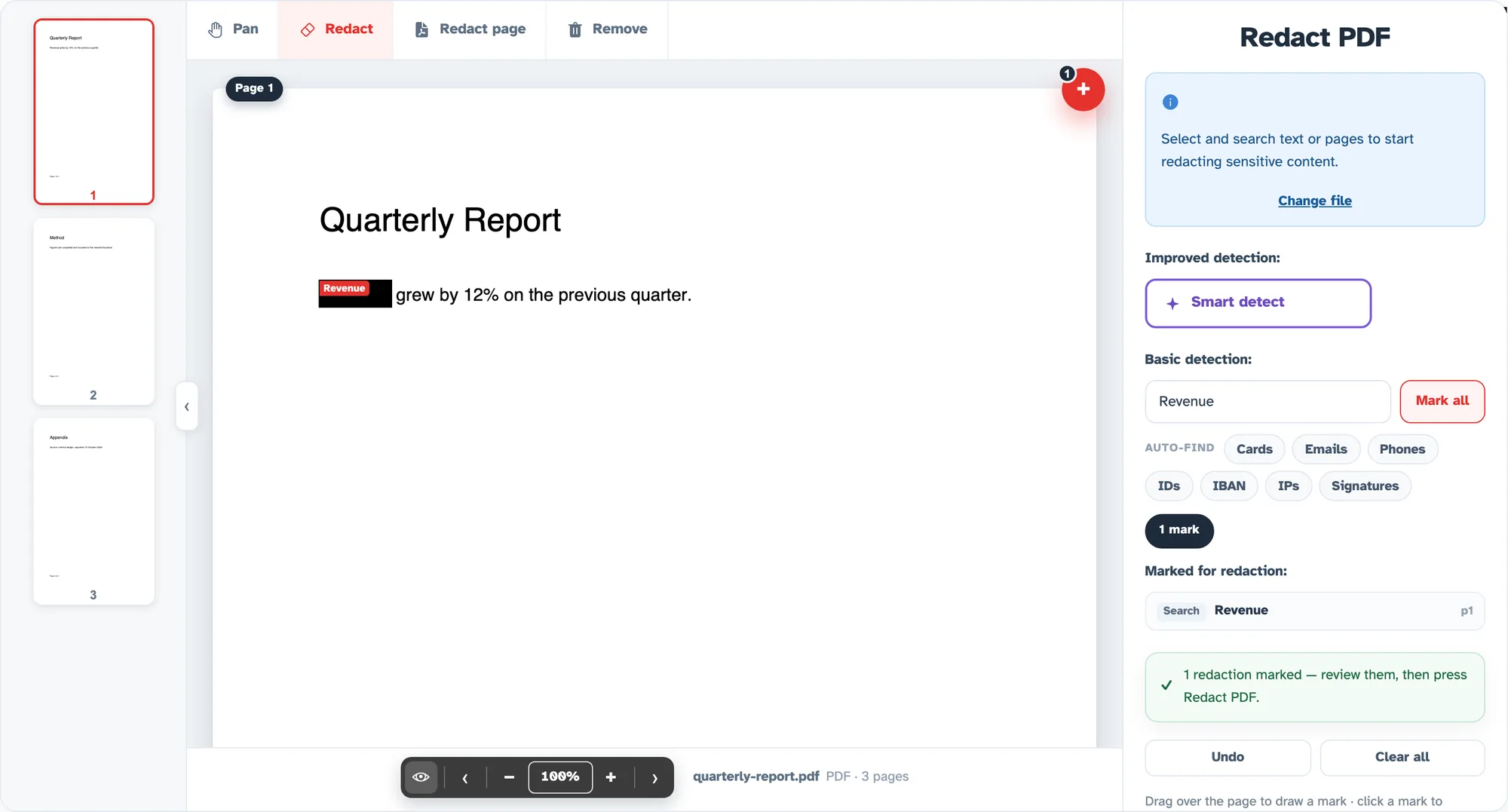This screenshot has width=1508, height=812.
Task: Toggle the Phones auto-find chip
Action: 1402,449
